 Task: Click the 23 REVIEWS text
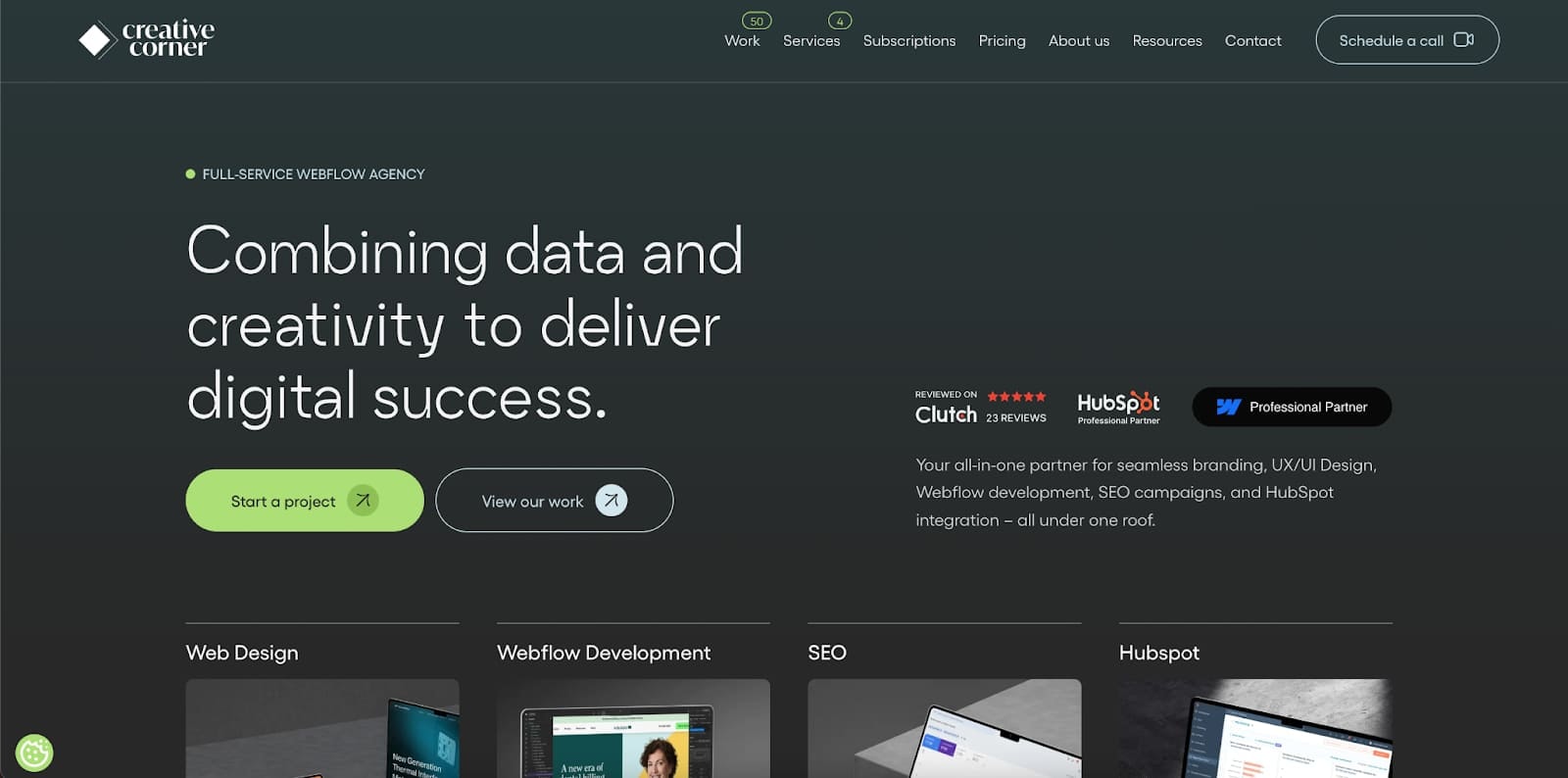[1016, 418]
